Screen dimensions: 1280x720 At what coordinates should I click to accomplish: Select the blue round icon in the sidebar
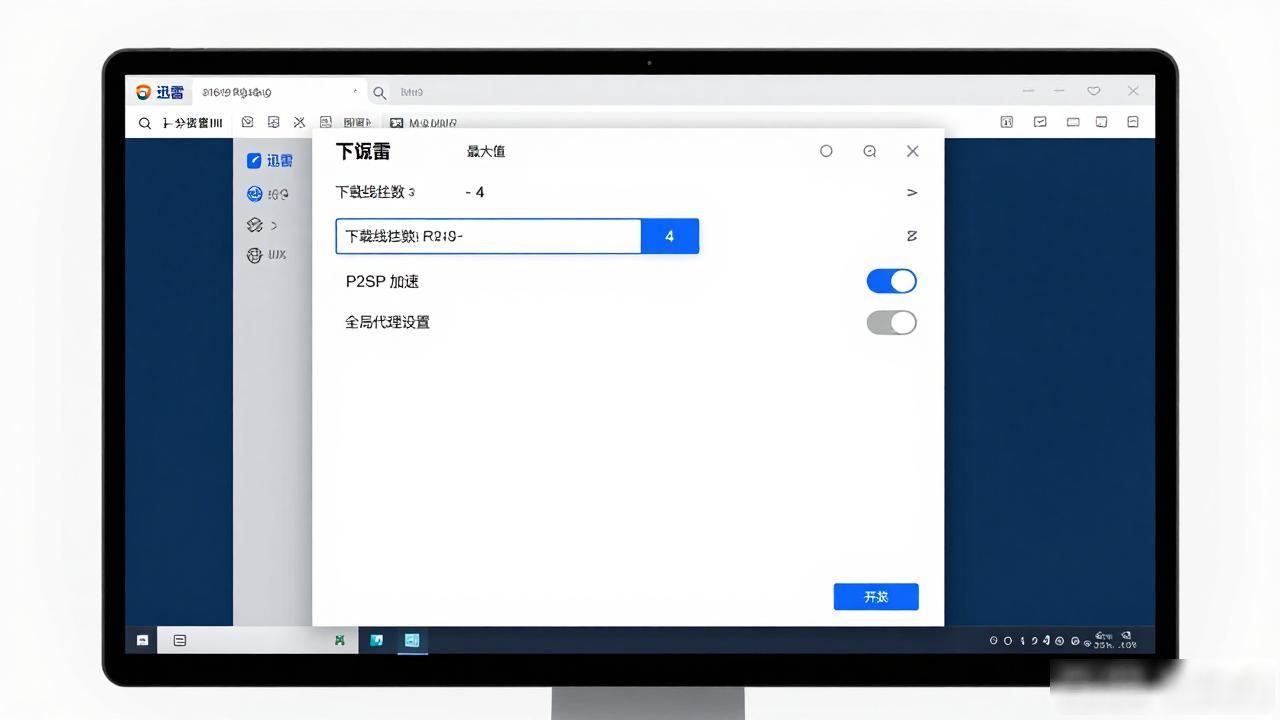(254, 194)
